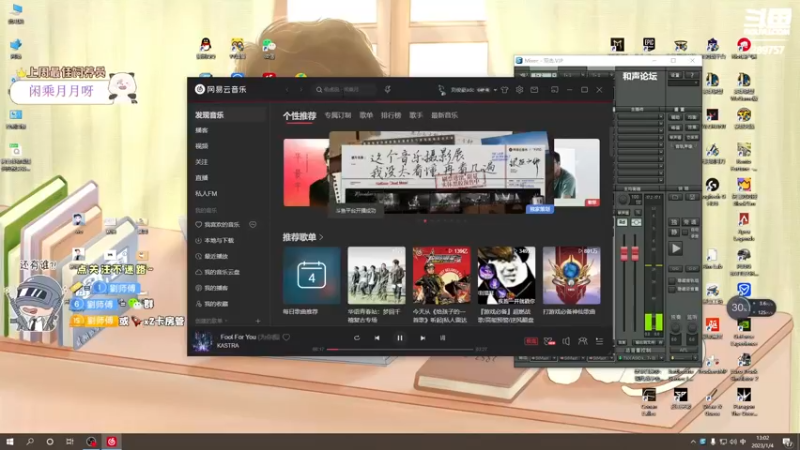Adjust the right red fader in Mixer
The height and width of the screenshot is (450, 800).
coord(635,254)
